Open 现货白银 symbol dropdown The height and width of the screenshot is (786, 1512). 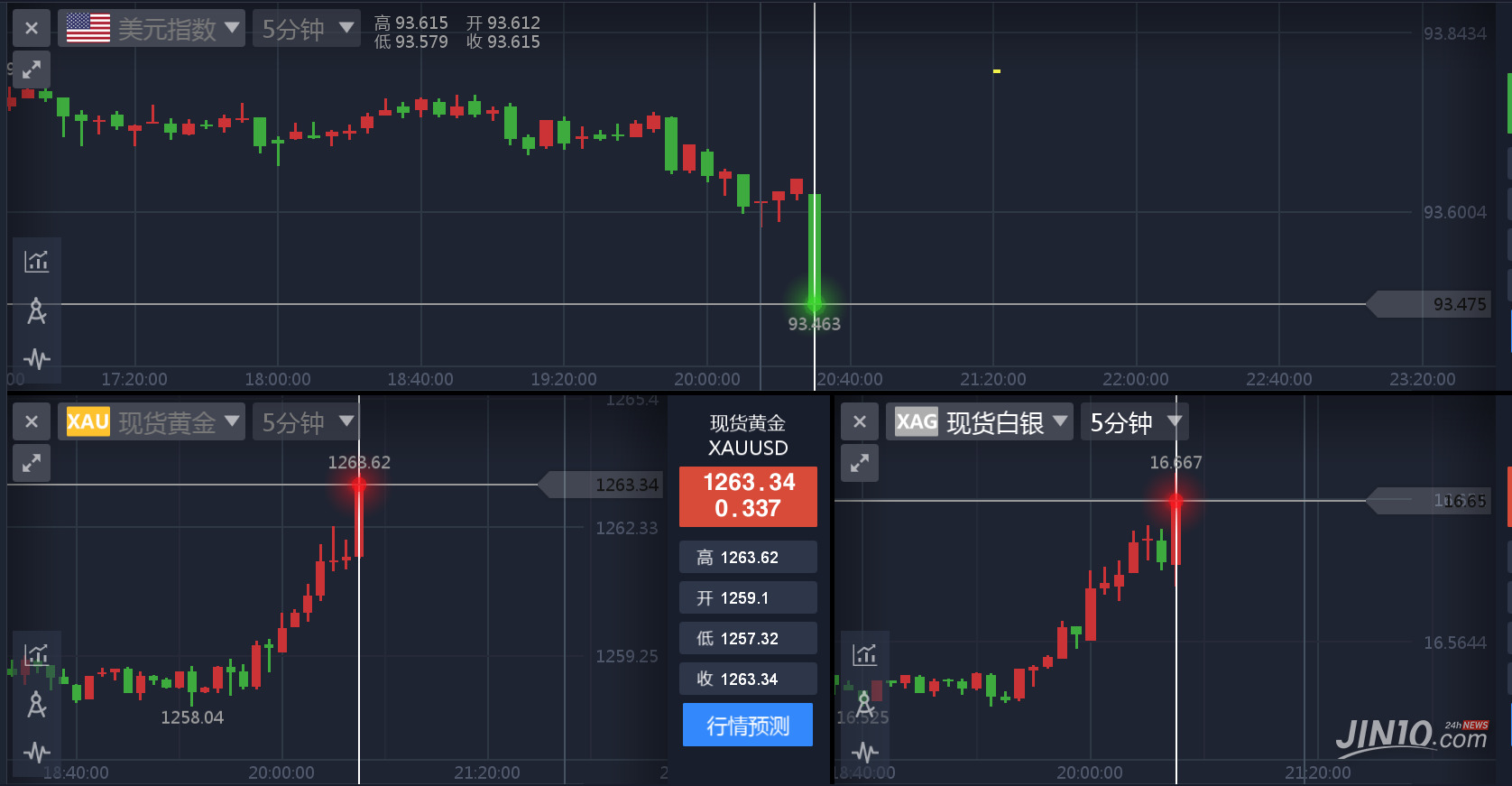click(980, 421)
